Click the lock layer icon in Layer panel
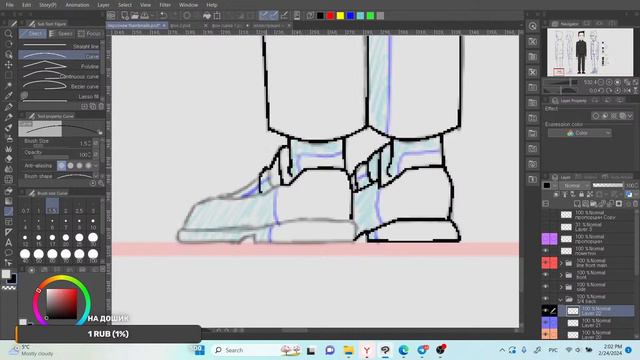This screenshot has height=360, width=640. pyautogui.click(x=581, y=194)
